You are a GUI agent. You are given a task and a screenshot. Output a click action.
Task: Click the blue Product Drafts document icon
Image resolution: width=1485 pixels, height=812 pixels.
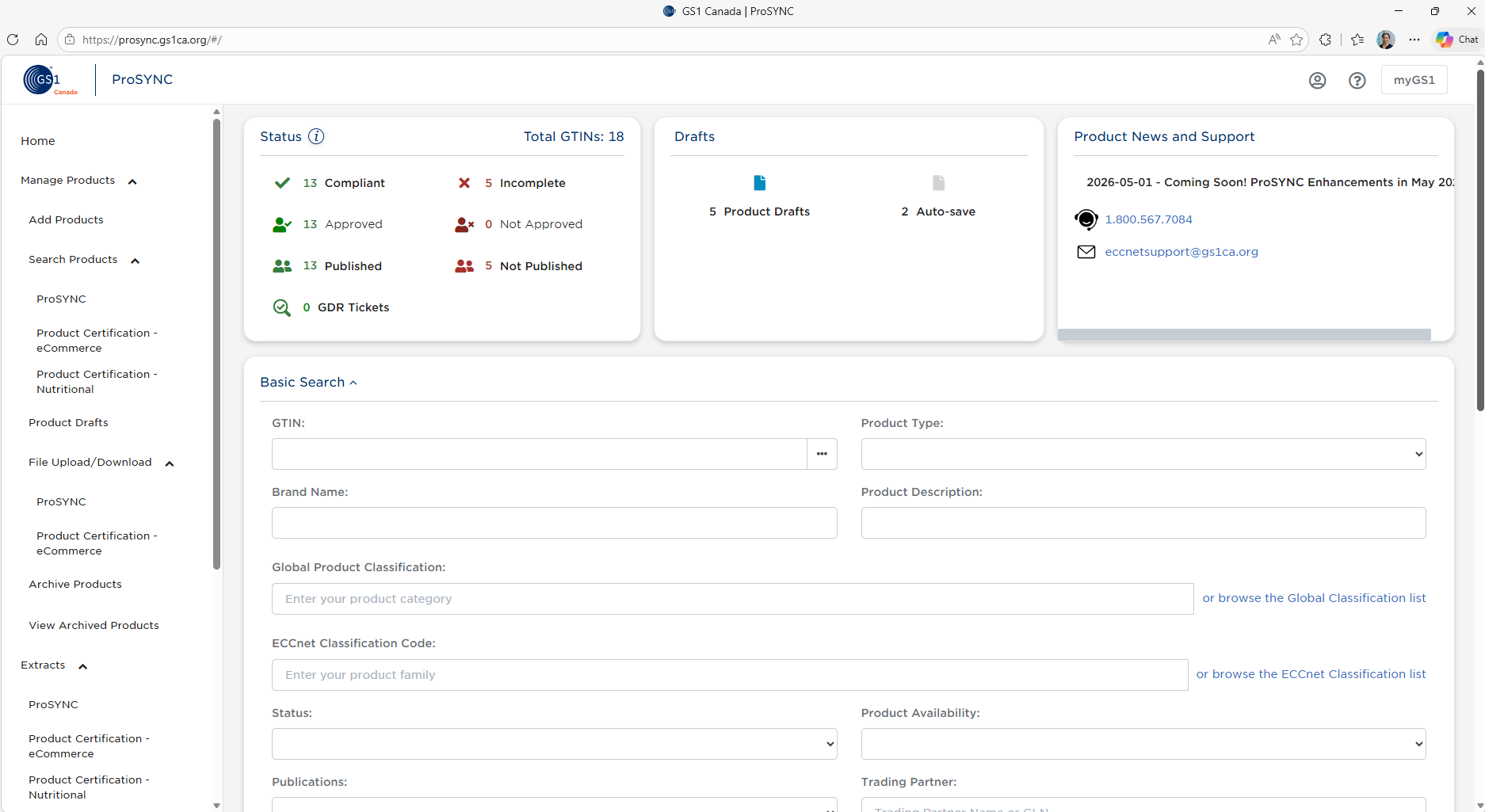pyautogui.click(x=759, y=183)
